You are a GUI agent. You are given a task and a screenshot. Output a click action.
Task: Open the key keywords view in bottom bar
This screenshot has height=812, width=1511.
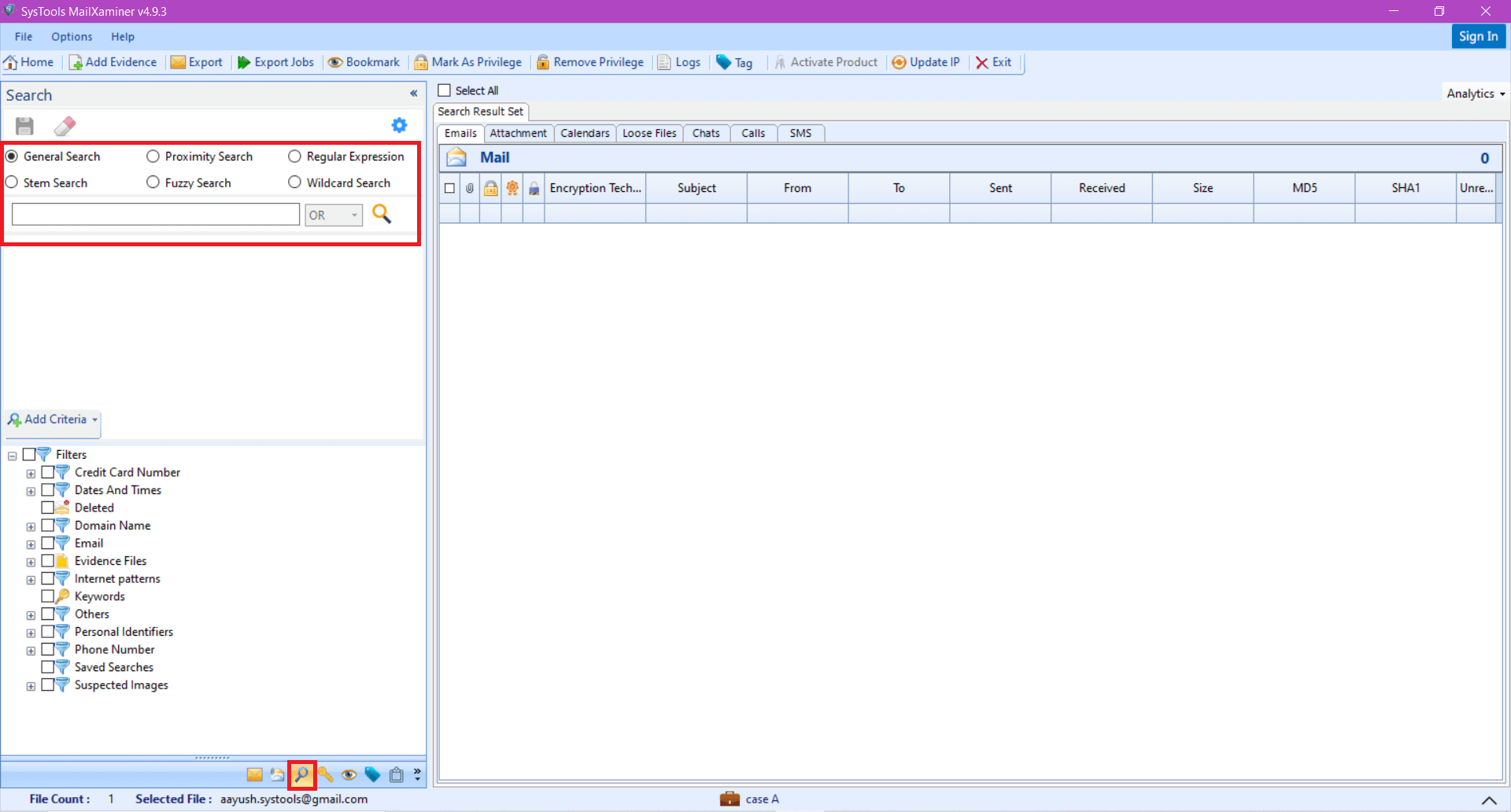click(x=326, y=775)
